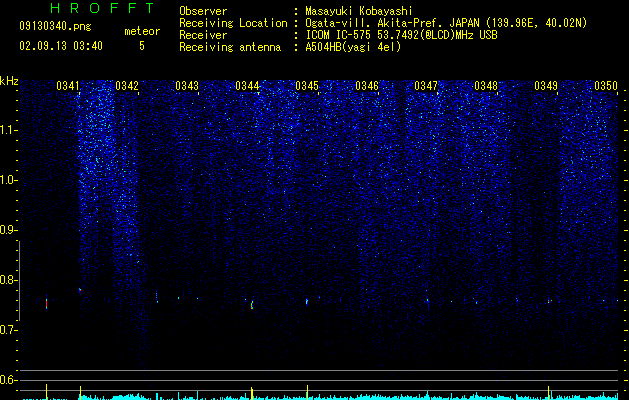Click the meteor echo at 0344

[252, 305]
